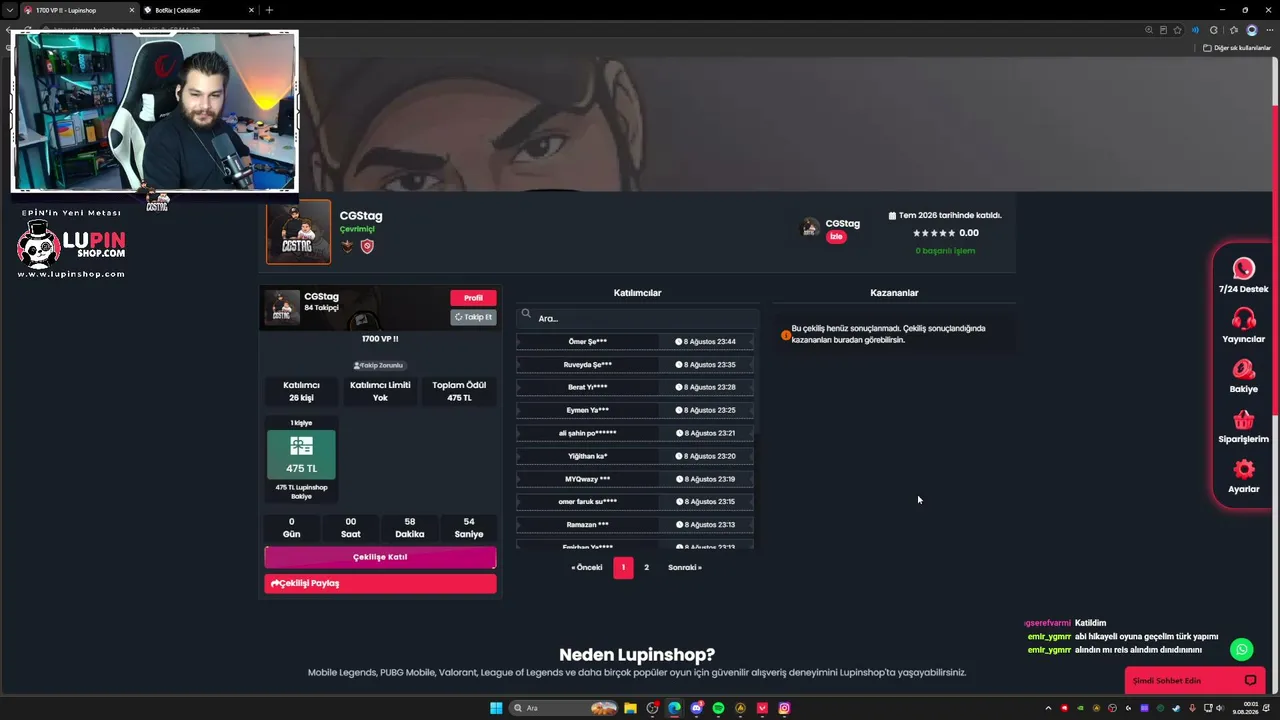
Task: Click the browser zoom magnifier icon
Action: click(1149, 30)
